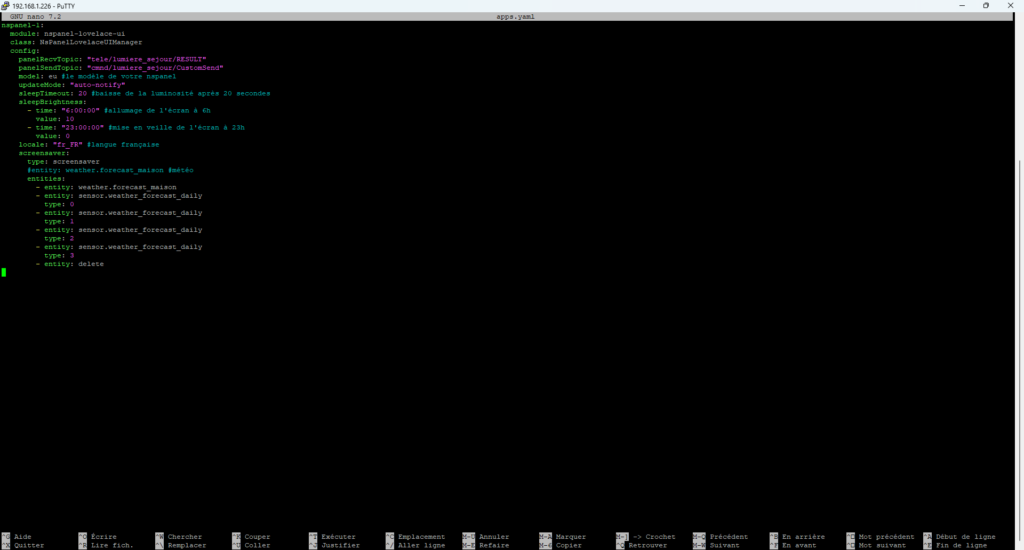
Task: Click the 'type: 1' line
Action: tap(59, 220)
